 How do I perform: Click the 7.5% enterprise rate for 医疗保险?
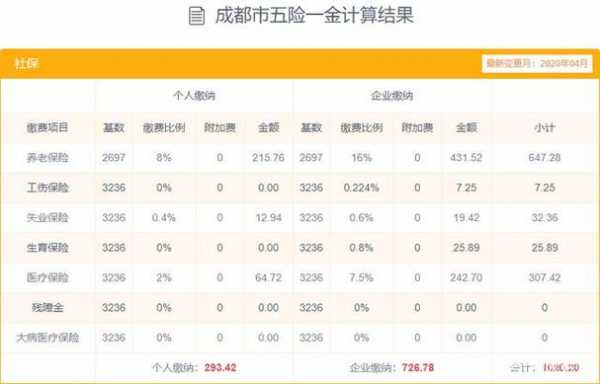pos(362,277)
